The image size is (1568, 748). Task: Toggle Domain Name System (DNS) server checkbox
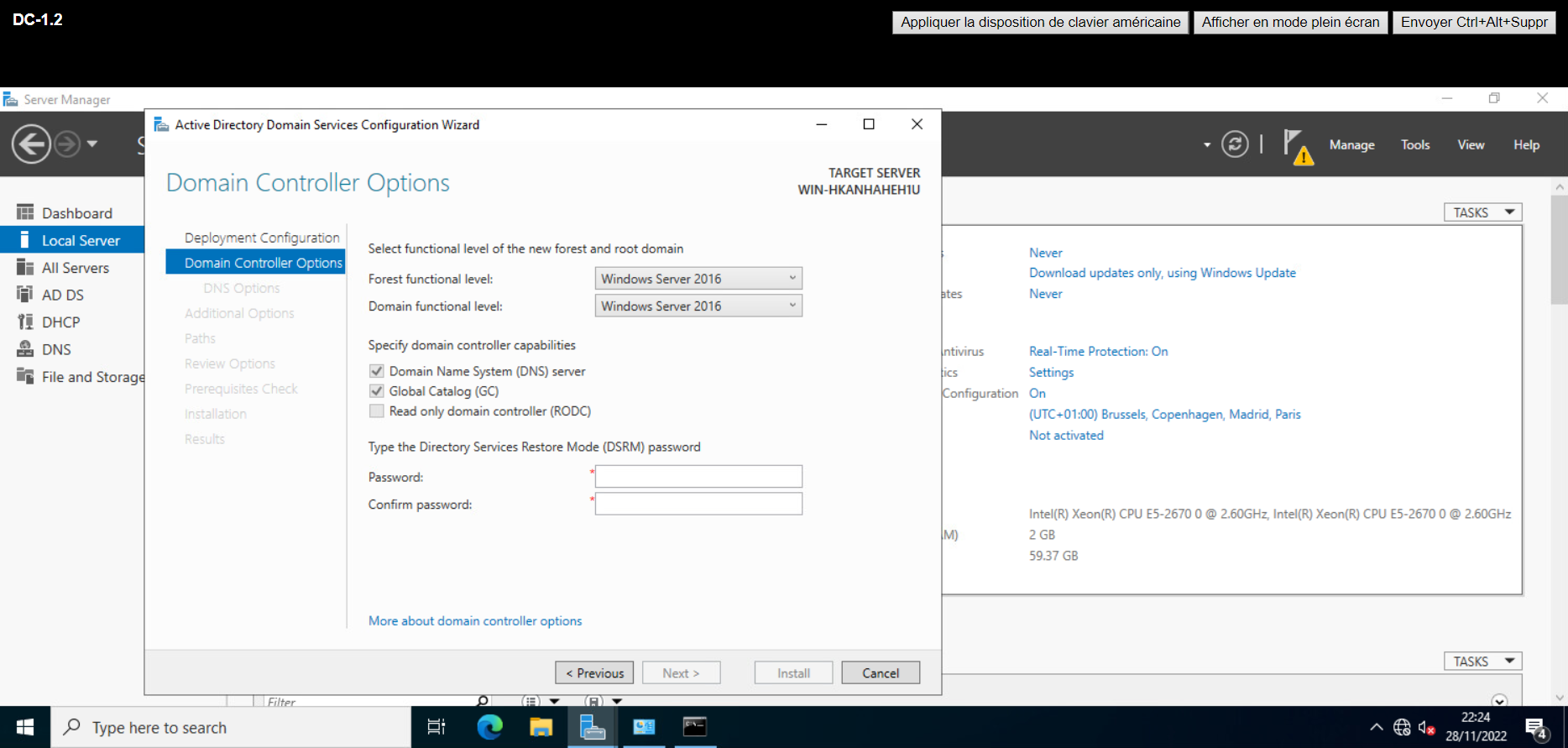coord(377,371)
